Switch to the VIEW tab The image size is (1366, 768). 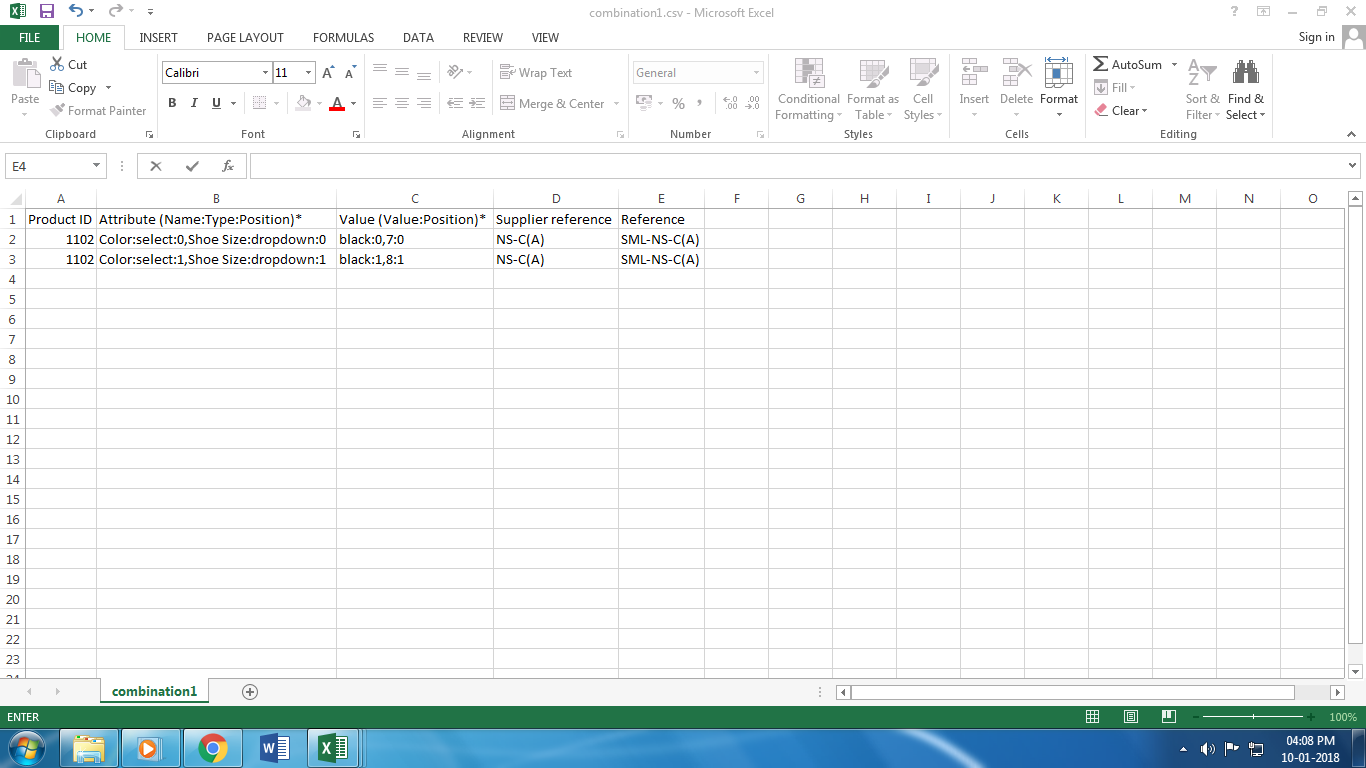545,38
